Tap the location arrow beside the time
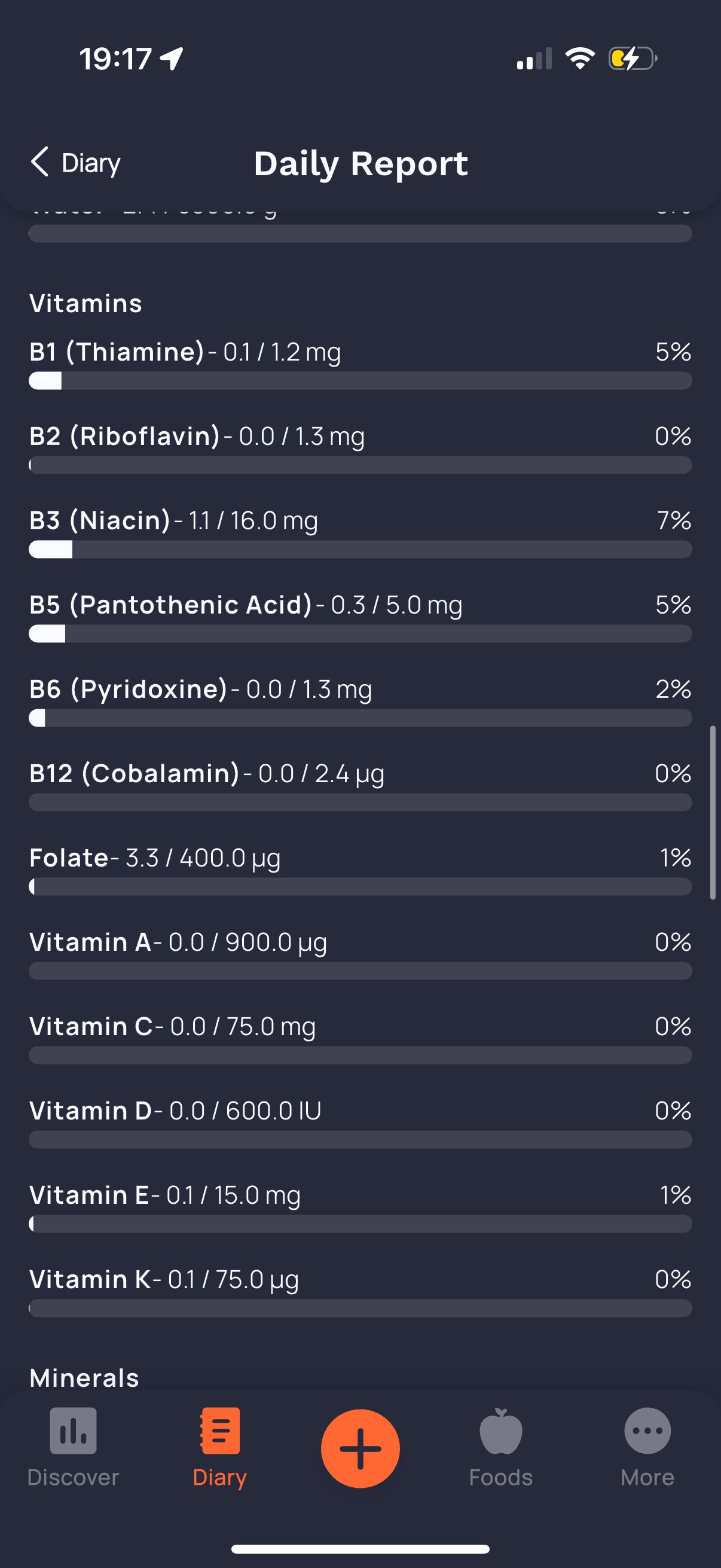The height and width of the screenshot is (1568, 721). pyautogui.click(x=172, y=59)
